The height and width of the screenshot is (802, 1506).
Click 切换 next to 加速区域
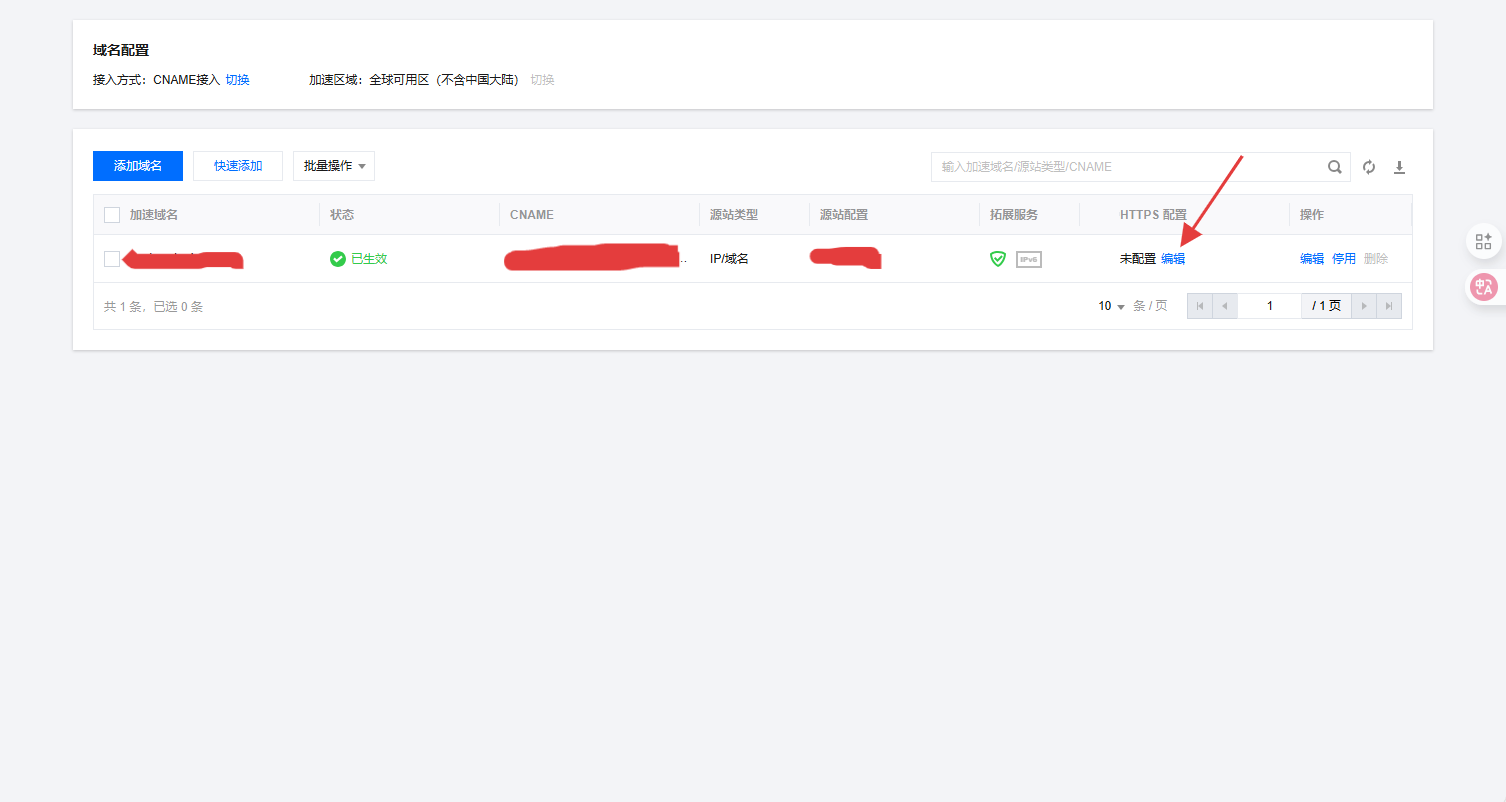pyautogui.click(x=542, y=80)
